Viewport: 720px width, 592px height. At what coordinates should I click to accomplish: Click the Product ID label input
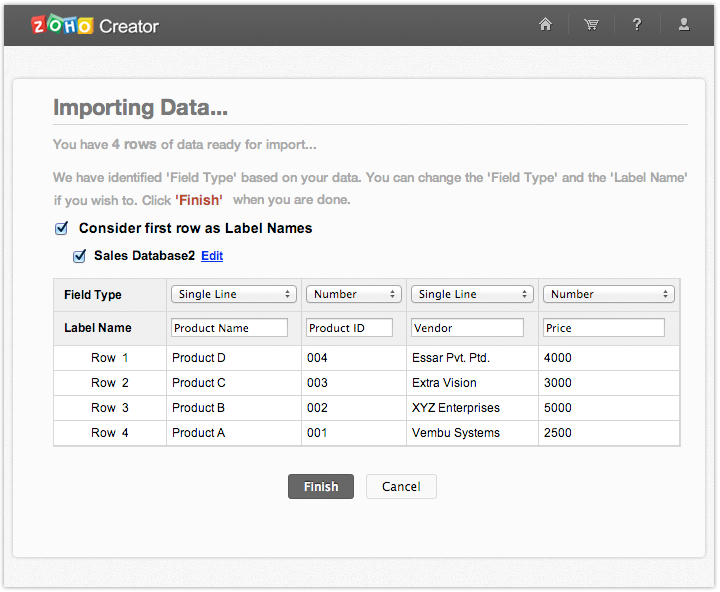click(x=349, y=328)
